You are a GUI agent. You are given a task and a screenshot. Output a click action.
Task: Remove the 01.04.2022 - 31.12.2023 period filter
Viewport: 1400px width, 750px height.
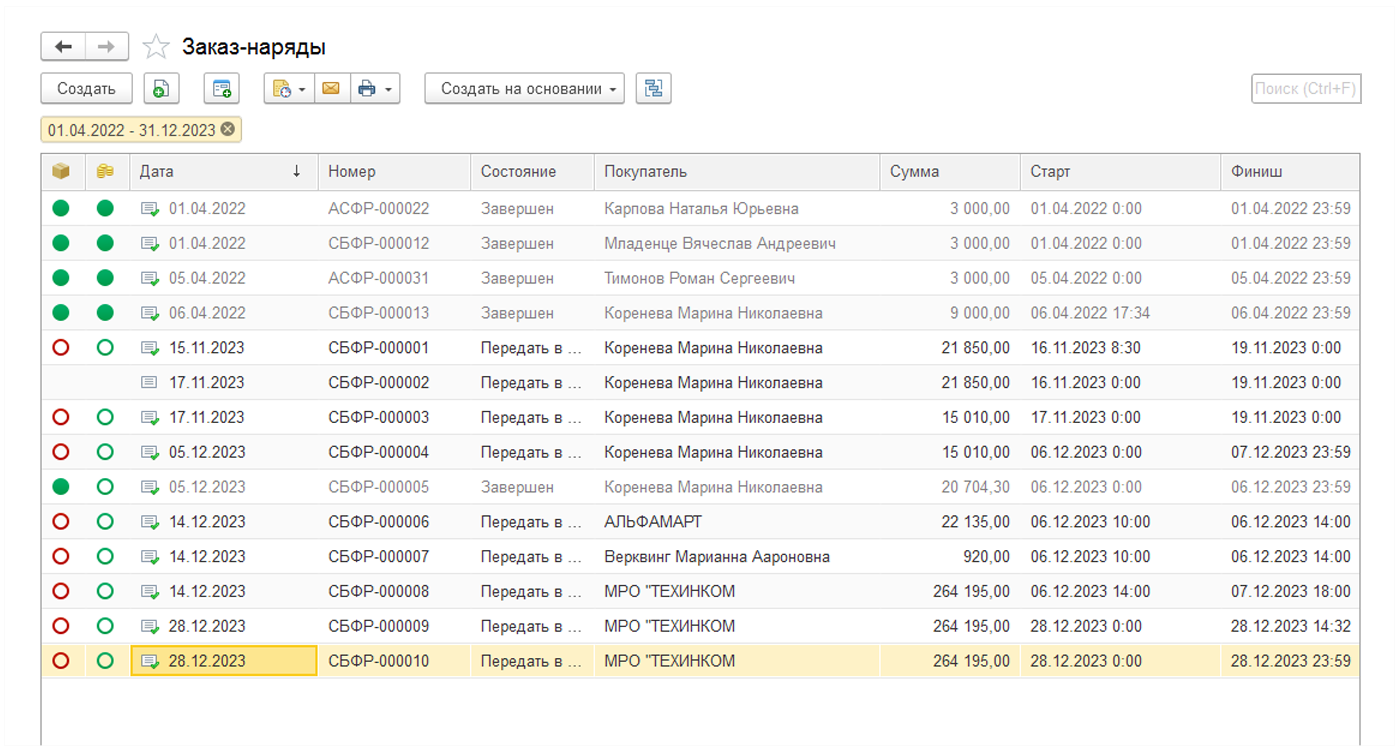coord(228,130)
